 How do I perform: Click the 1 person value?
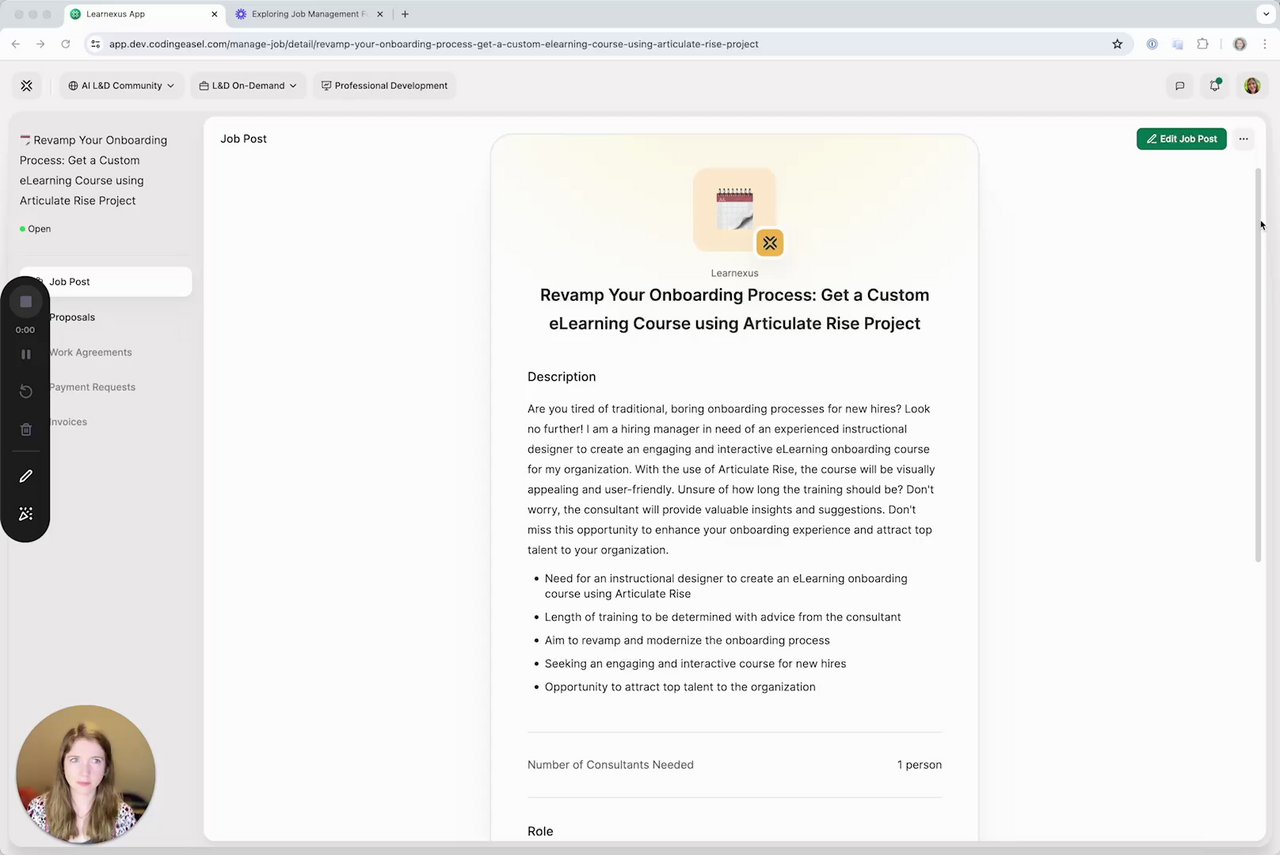click(x=919, y=765)
